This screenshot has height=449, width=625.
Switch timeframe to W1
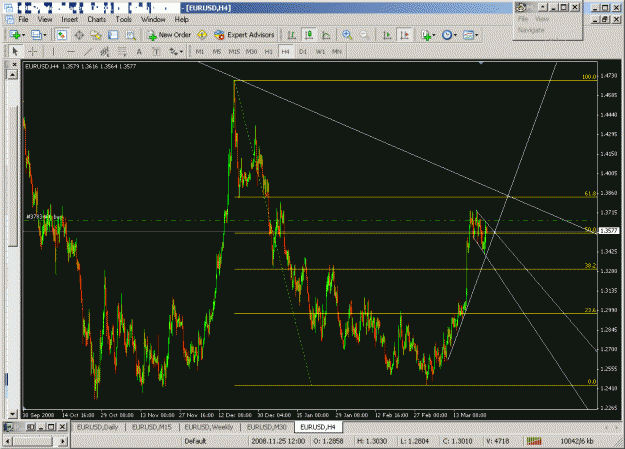click(320, 51)
